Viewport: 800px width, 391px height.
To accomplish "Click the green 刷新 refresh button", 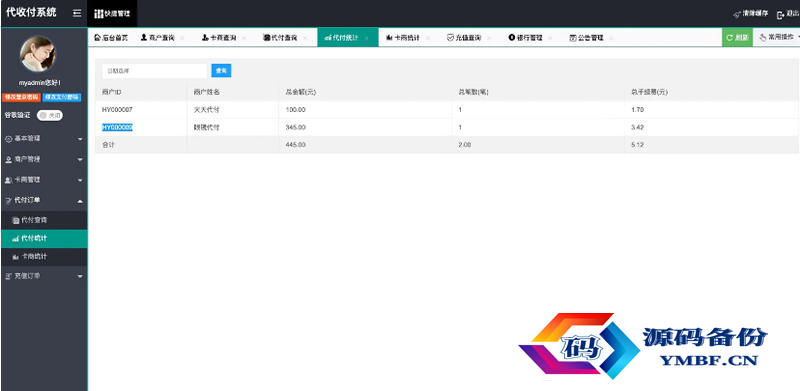I will [737, 37].
